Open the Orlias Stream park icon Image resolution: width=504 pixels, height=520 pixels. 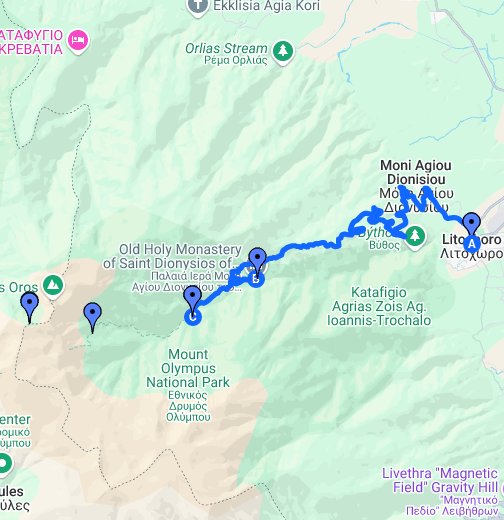click(283, 52)
